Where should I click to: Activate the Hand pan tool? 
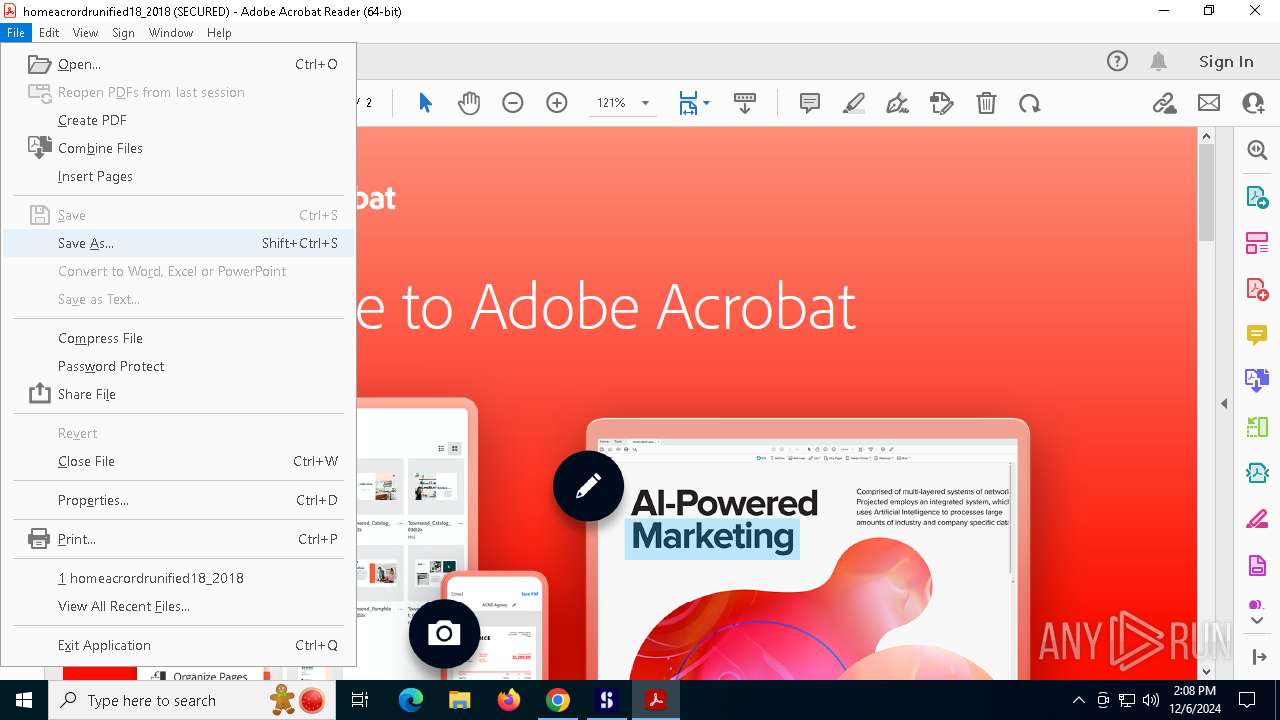coord(469,103)
